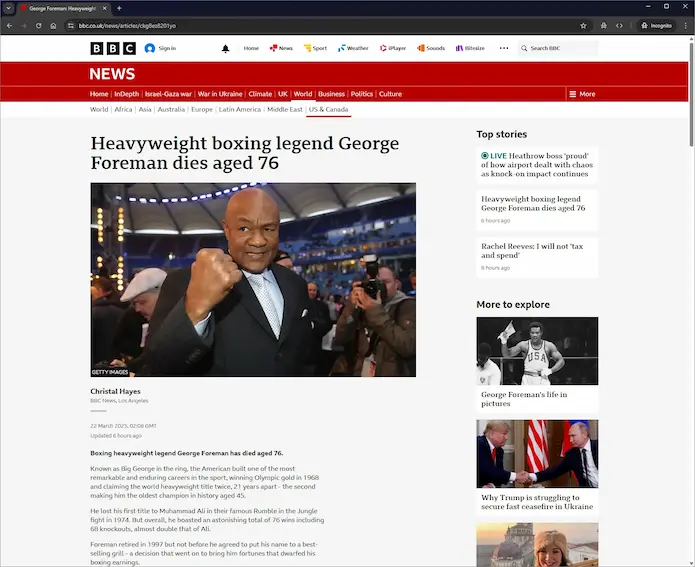
Task: Open George Foreman's life in pictures thumbnail
Action: pos(537,351)
